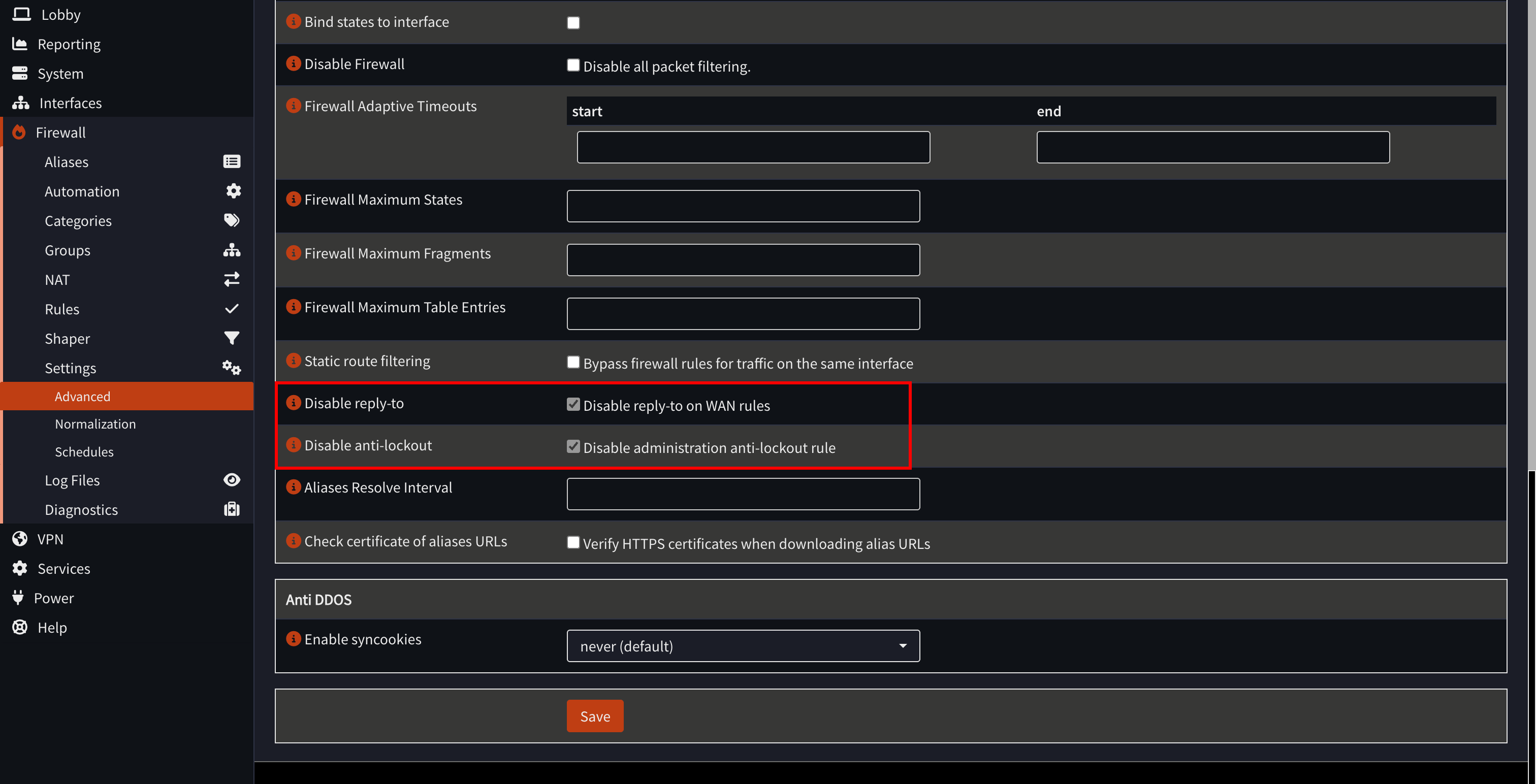Enable Bind states to interface

pyautogui.click(x=573, y=22)
